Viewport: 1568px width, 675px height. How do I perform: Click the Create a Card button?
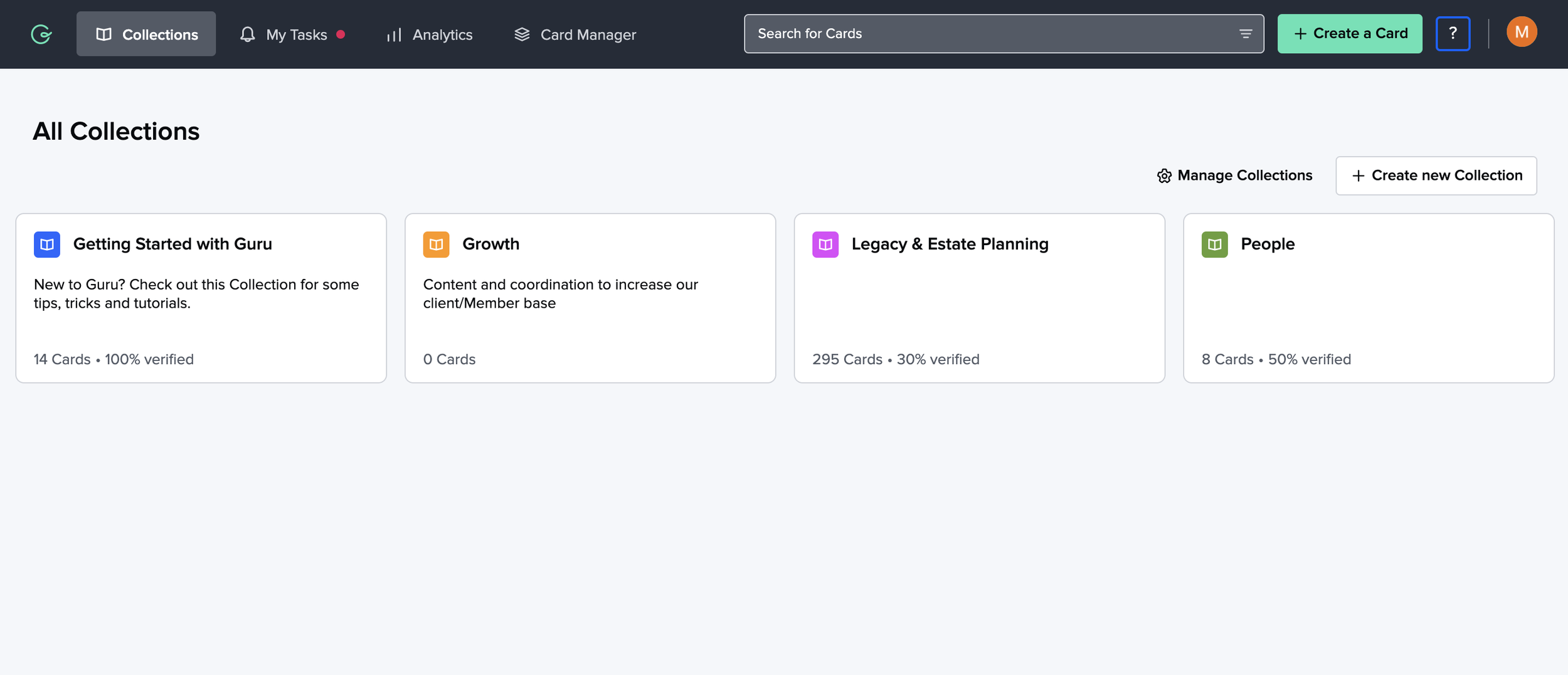click(1350, 34)
